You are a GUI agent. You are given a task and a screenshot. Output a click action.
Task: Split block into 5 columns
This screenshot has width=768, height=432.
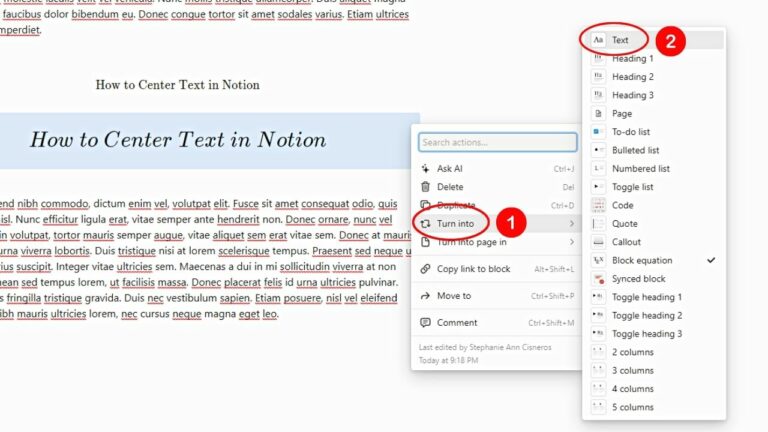coord(654,408)
